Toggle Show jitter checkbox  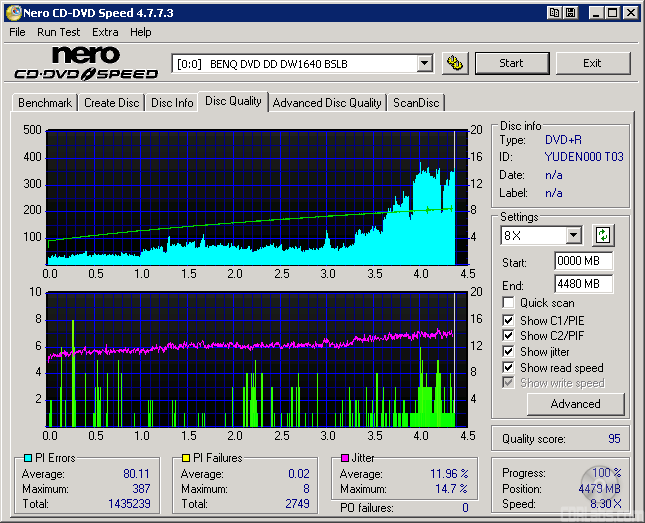pos(509,352)
